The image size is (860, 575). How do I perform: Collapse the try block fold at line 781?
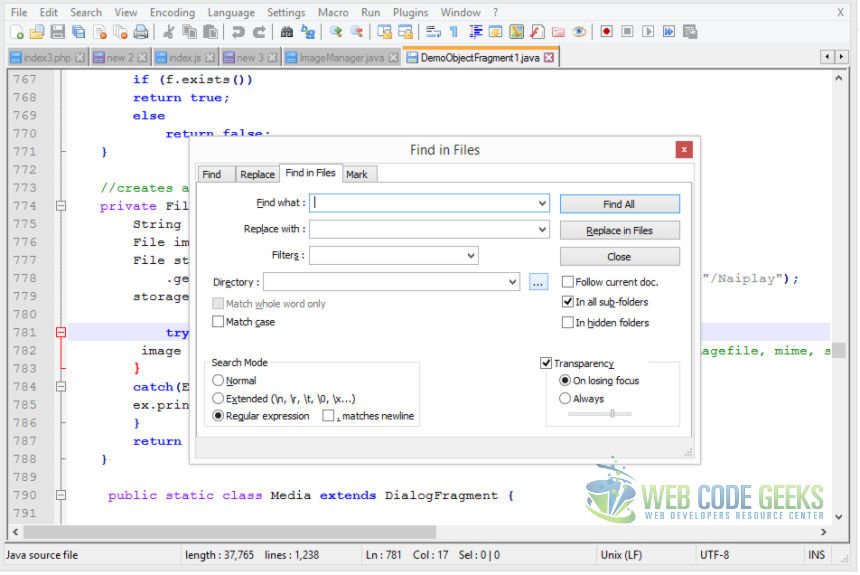point(61,334)
